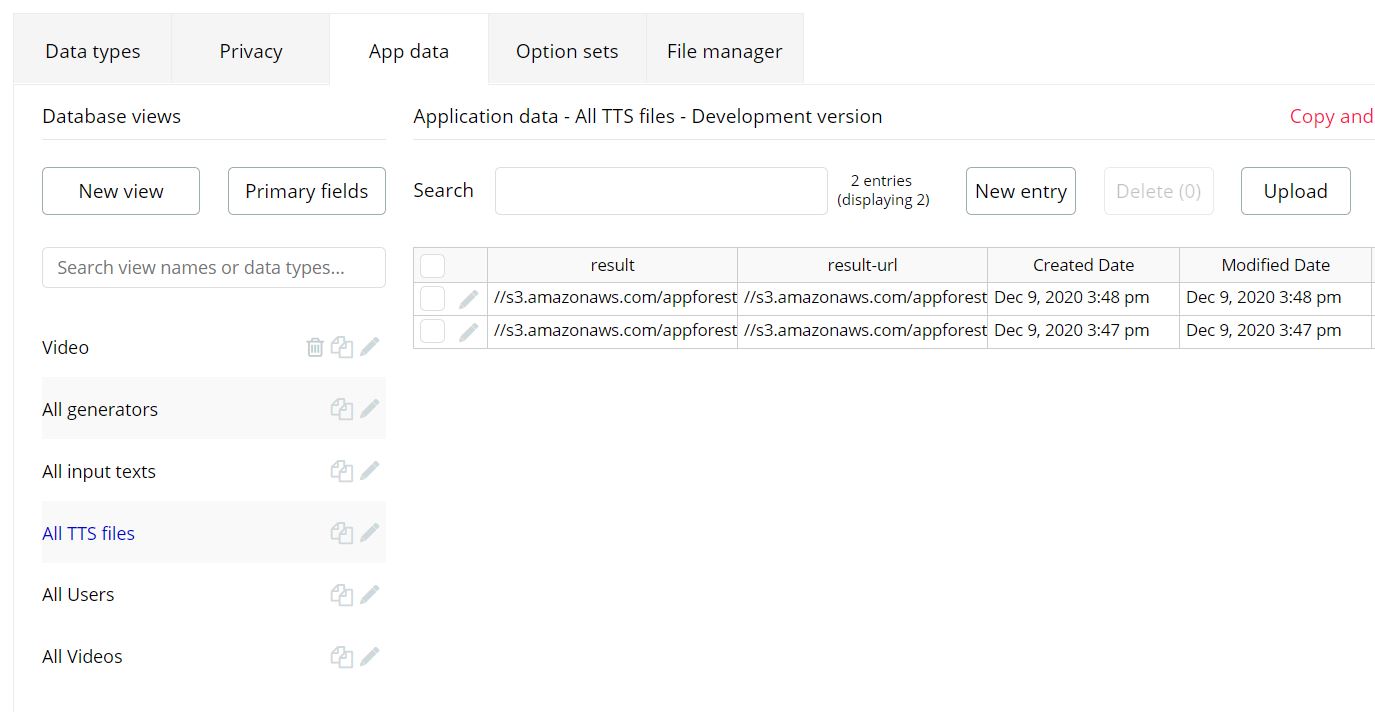This screenshot has height=712, width=1375.
Task: Copy the All Users view
Action: pos(342,594)
